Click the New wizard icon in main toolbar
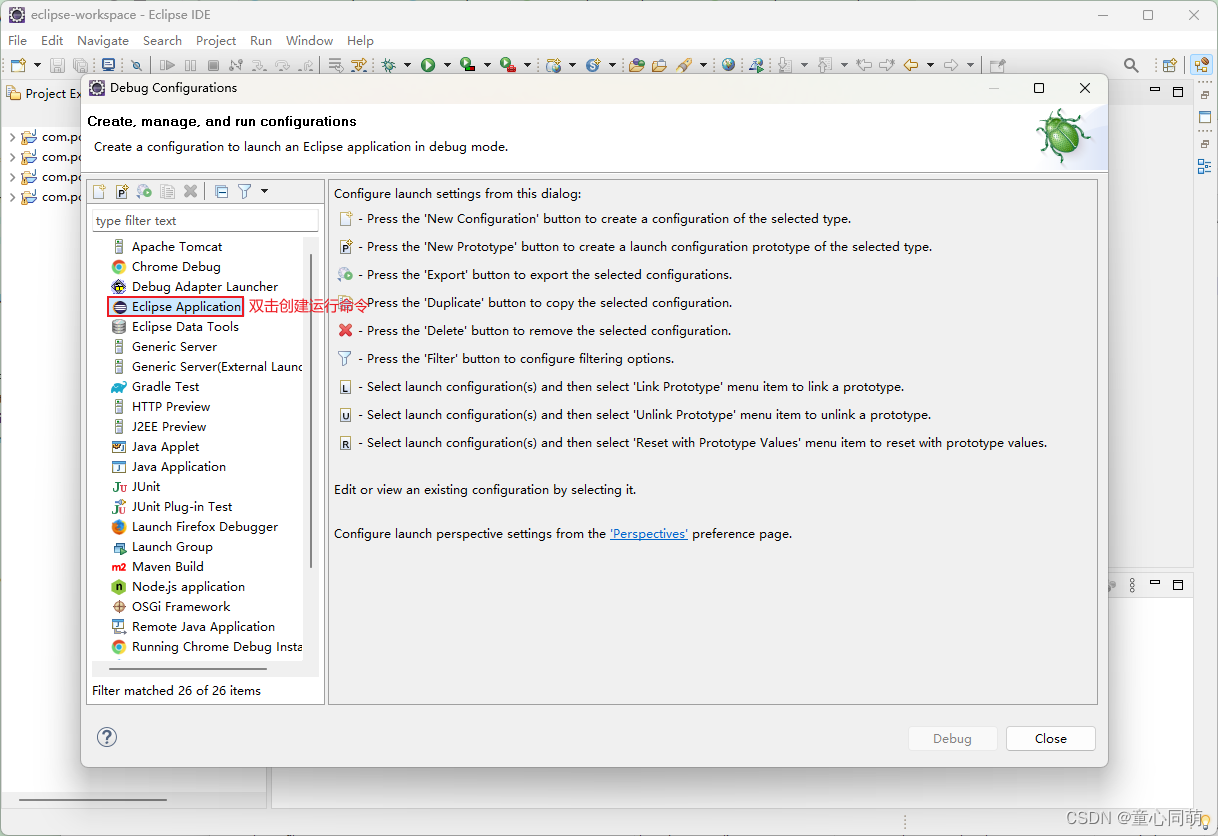The width and height of the screenshot is (1218, 836). pos(18,65)
